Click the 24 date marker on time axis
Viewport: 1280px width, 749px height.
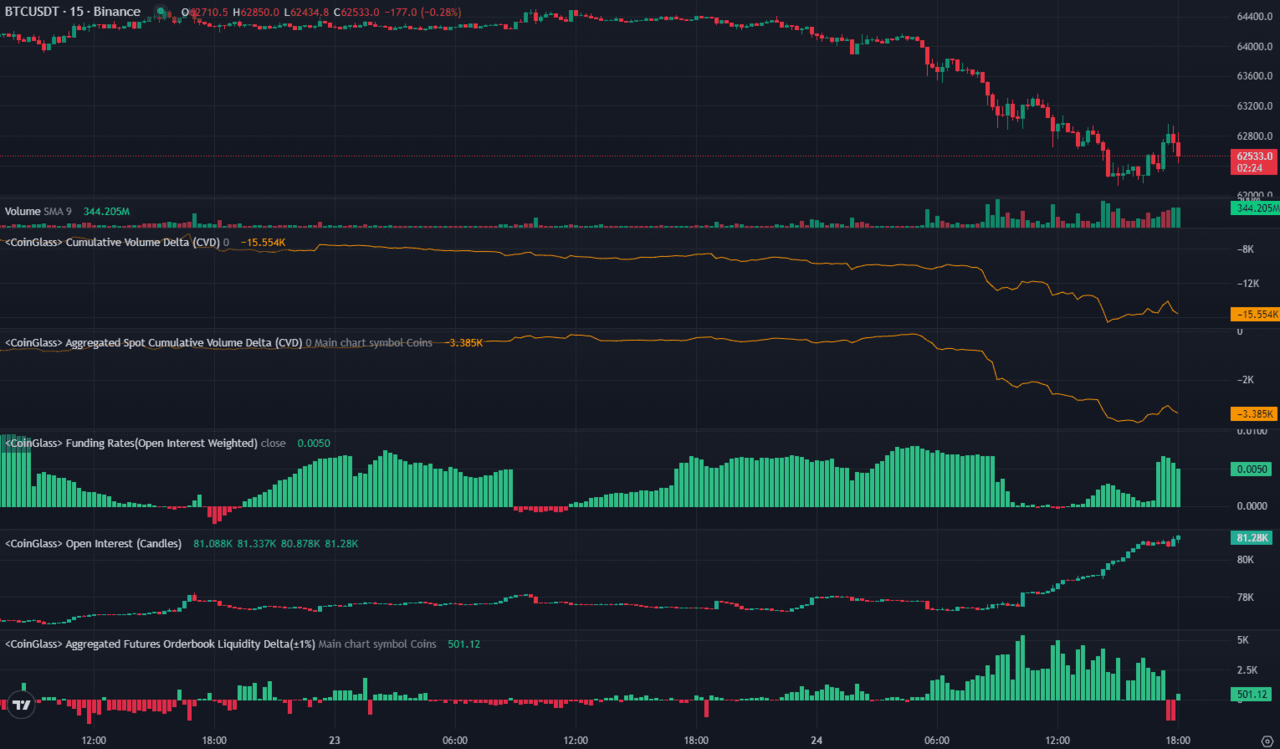816,741
